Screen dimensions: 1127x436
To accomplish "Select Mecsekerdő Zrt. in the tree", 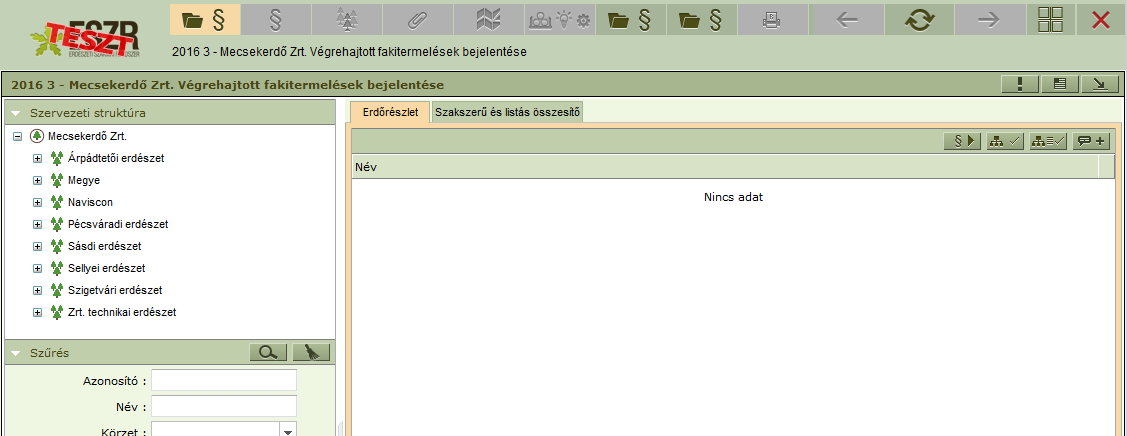I will point(87,136).
